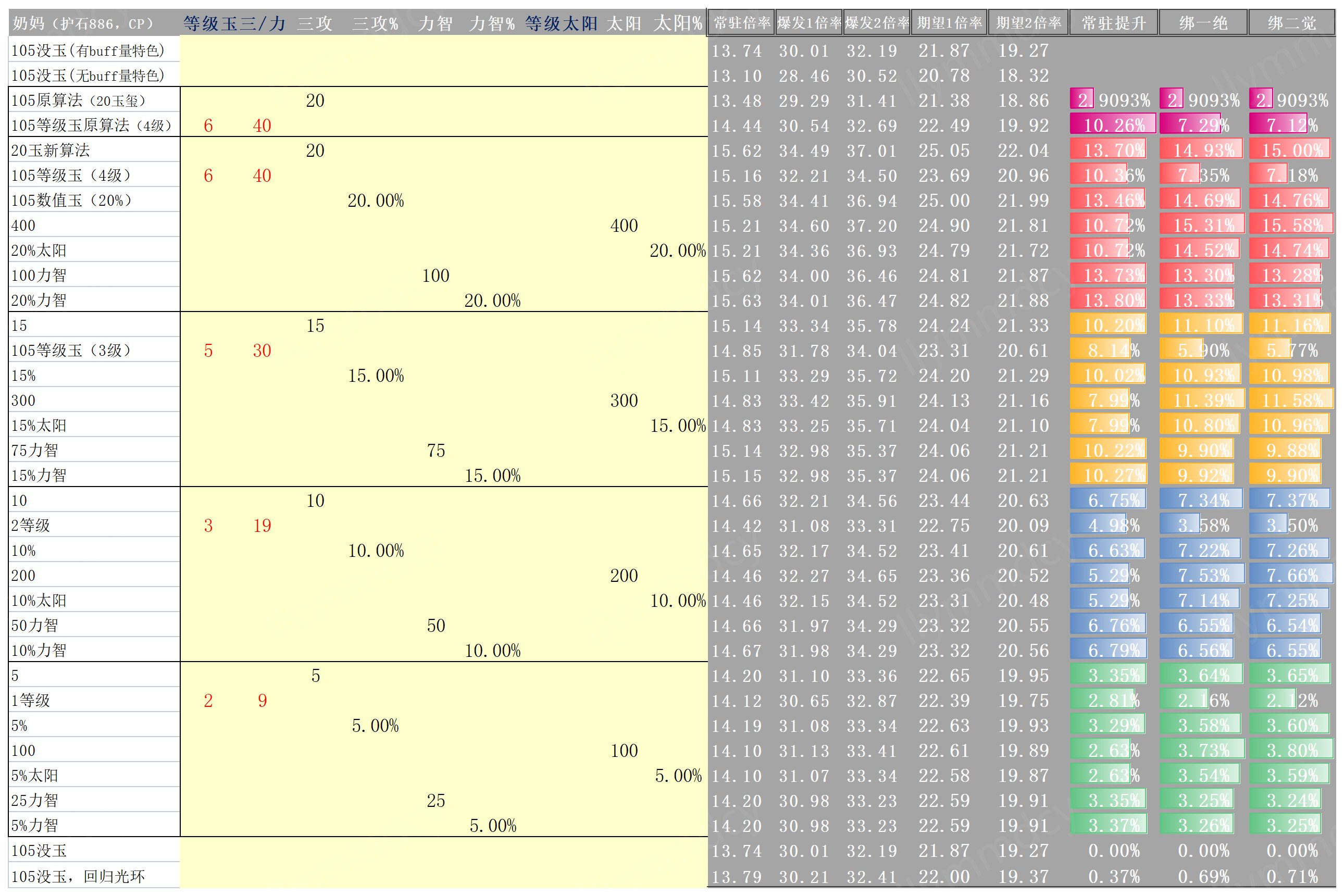Click the 37.20 value under 爆发2倍率
Screen dimensions: 1344x896
872,226
